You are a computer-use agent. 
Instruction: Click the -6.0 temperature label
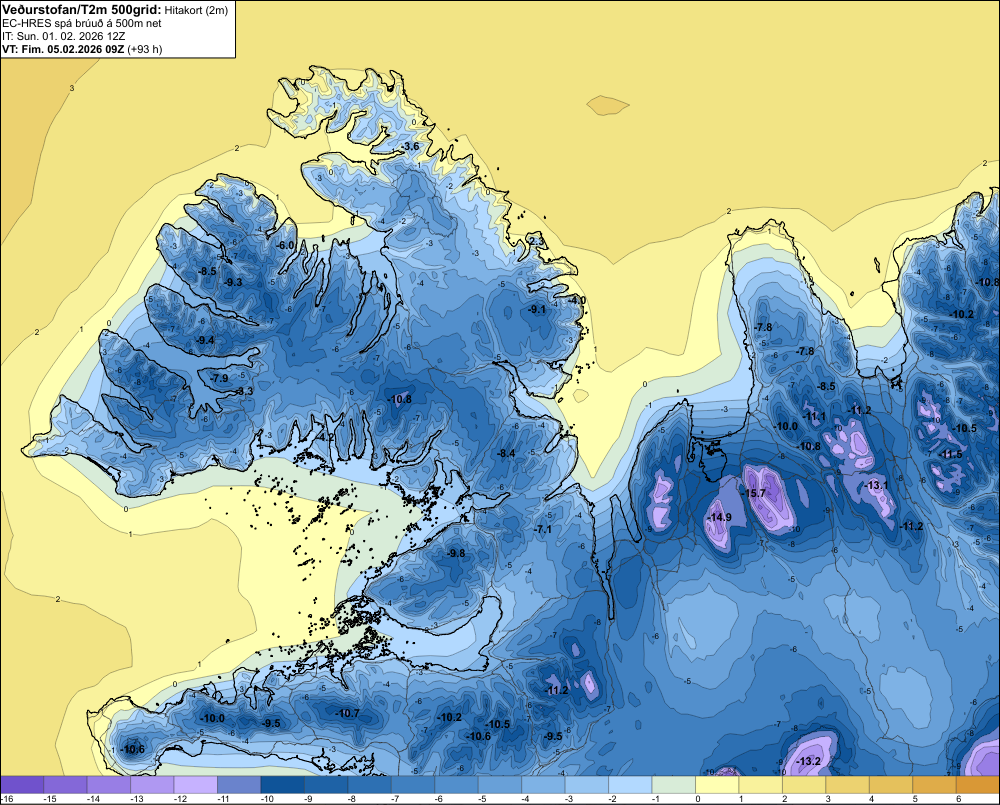[284, 246]
